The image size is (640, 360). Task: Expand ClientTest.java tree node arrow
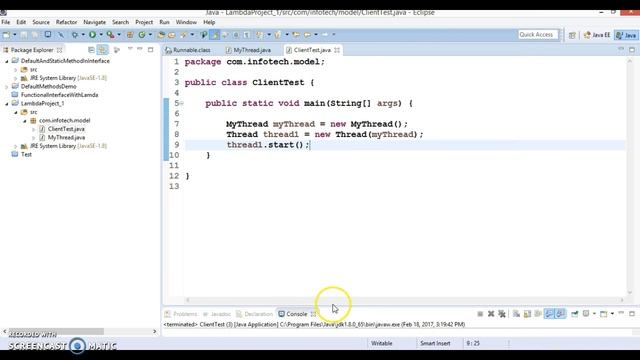tap(33, 129)
